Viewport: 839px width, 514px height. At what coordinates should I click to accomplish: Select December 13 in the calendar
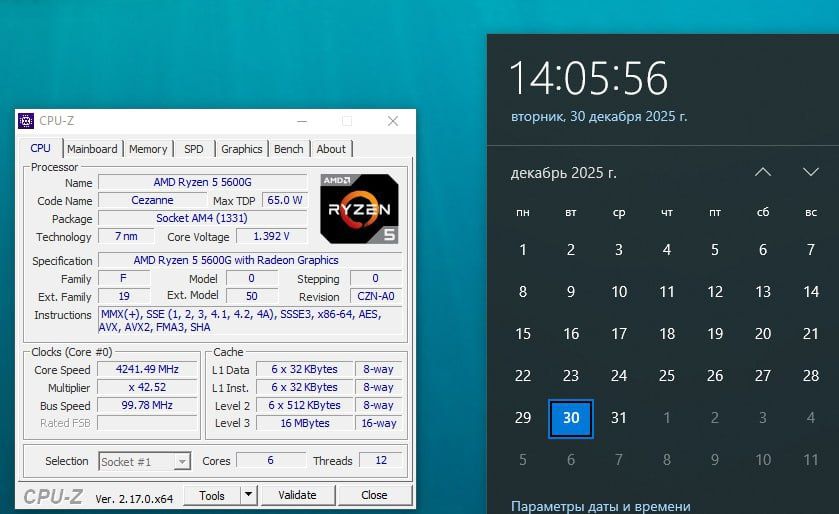[762, 291]
